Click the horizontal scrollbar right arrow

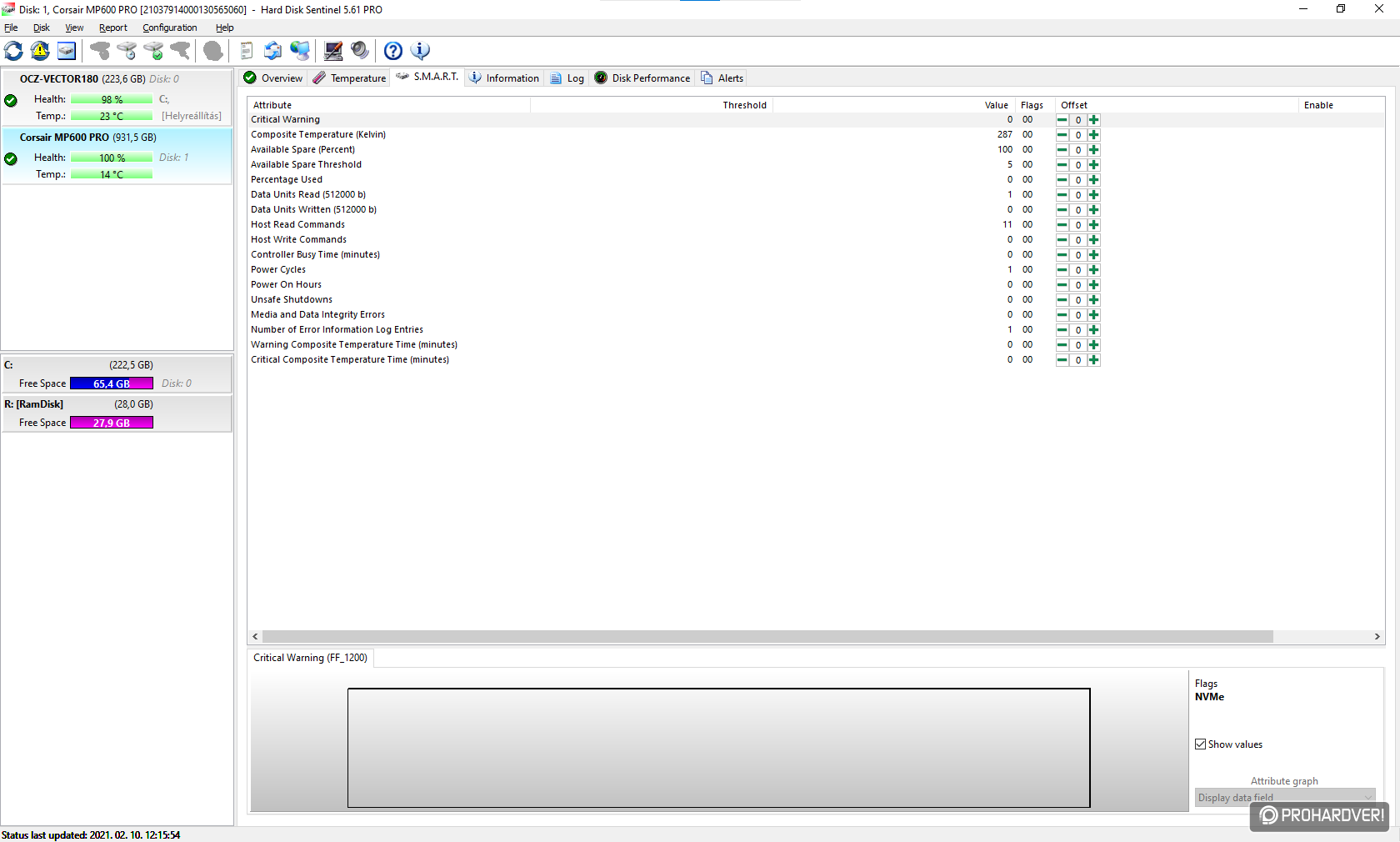click(x=1377, y=636)
